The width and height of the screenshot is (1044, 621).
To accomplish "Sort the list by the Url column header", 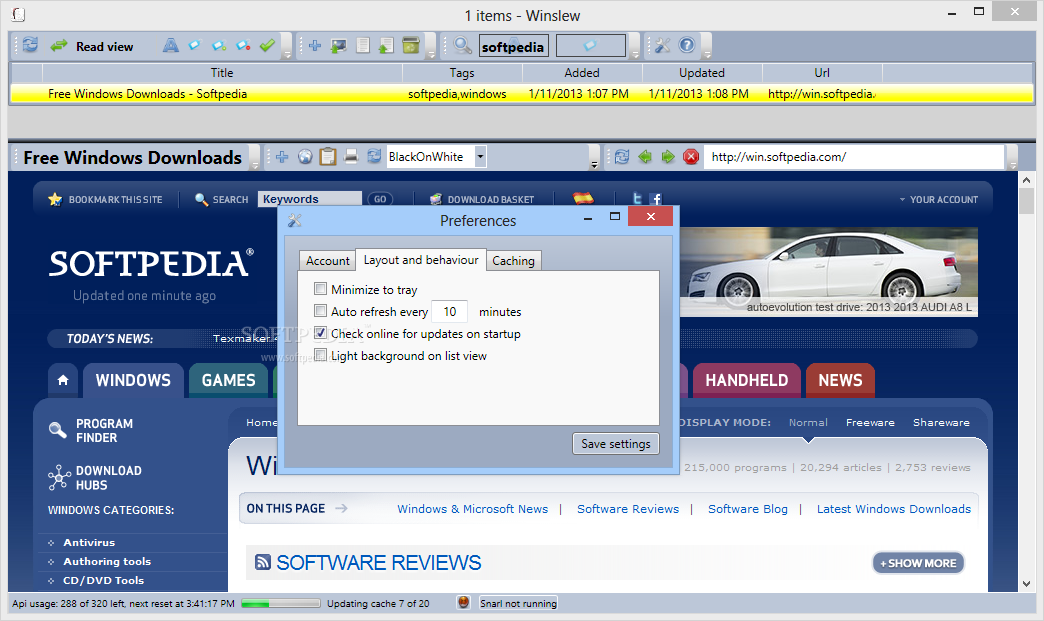I will [x=822, y=73].
